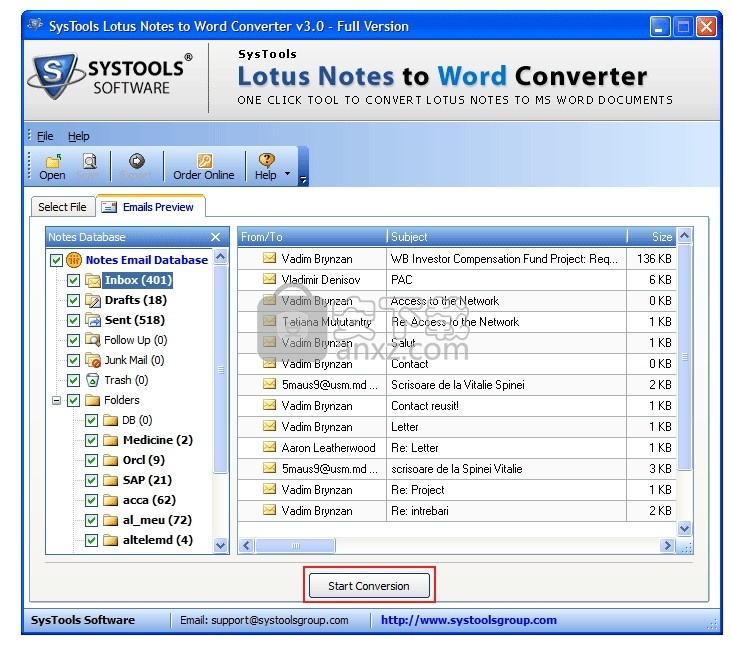This screenshot has width=731, height=647.
Task: Sort emails by From/To column header
Action: click(312, 237)
